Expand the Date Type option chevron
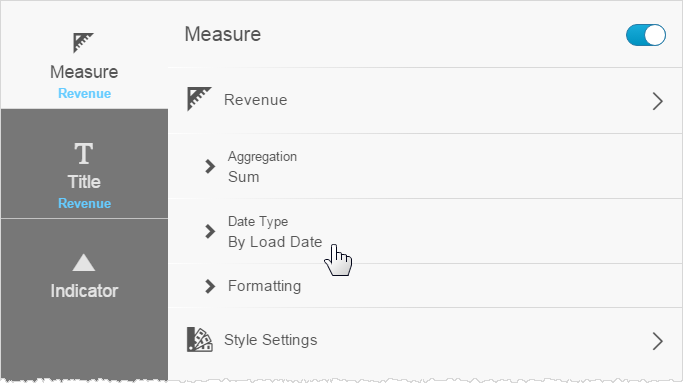 [210, 231]
